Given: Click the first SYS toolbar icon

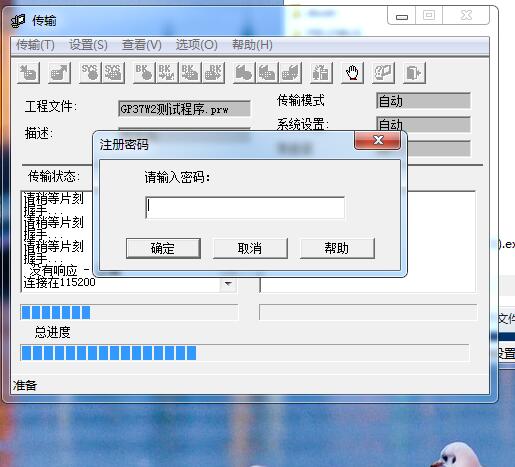Looking at the screenshot, I should pyautogui.click(x=90, y=73).
